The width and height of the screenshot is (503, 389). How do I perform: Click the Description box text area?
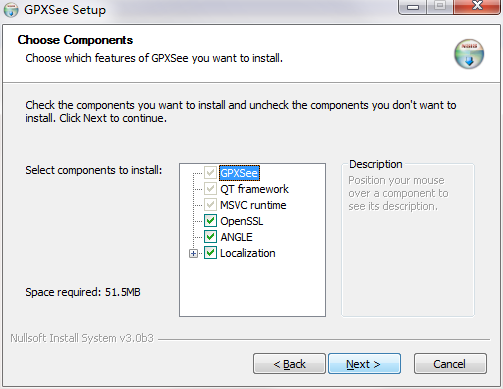408,240
